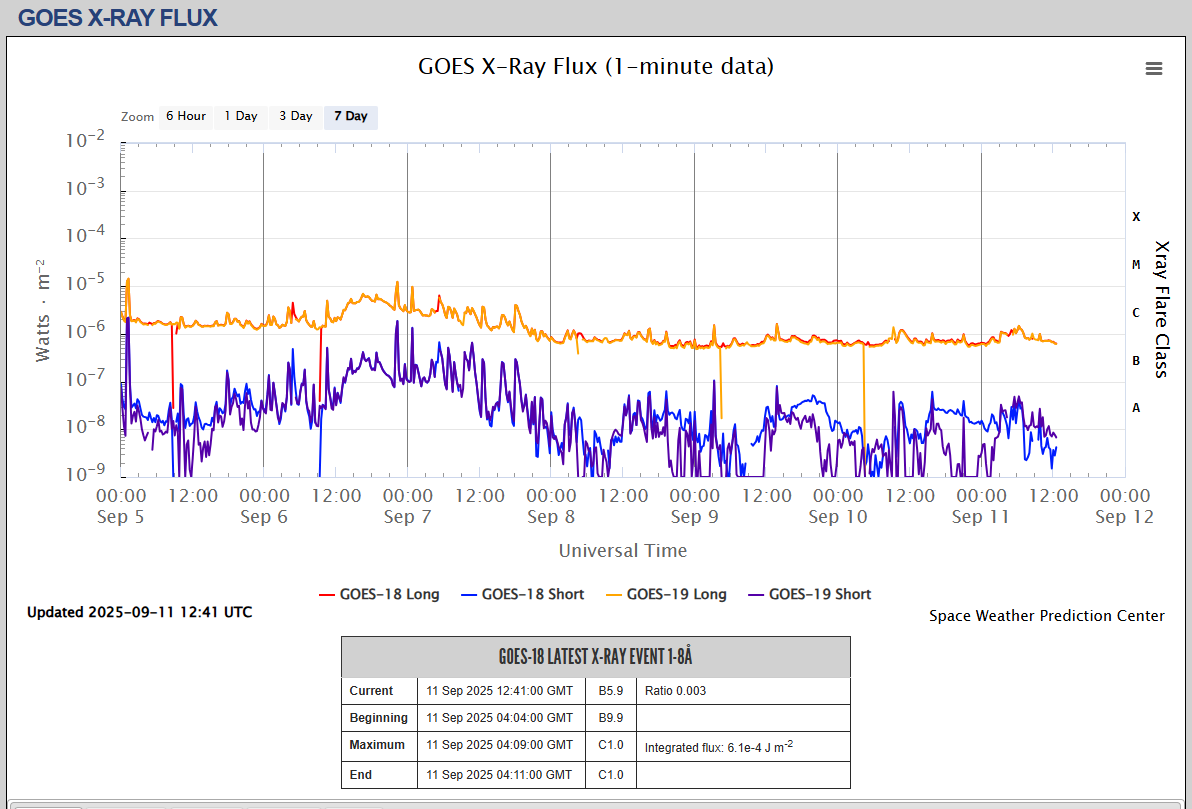Click the GOES X-RAY FLUX page heading
Screen dimensions: 1192x809
coord(118,18)
